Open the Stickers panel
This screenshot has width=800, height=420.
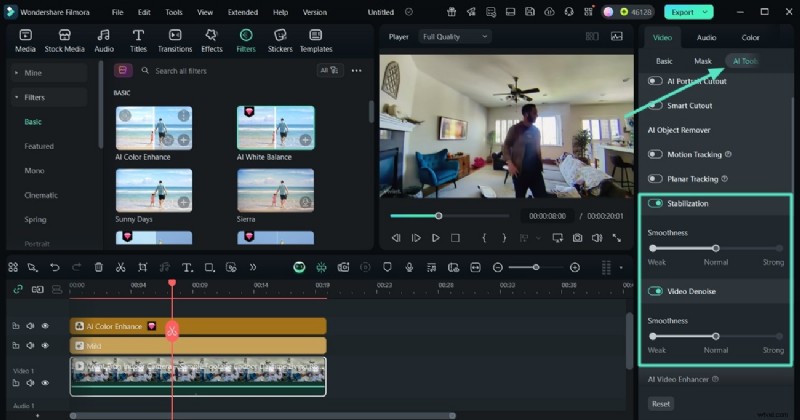[x=280, y=39]
